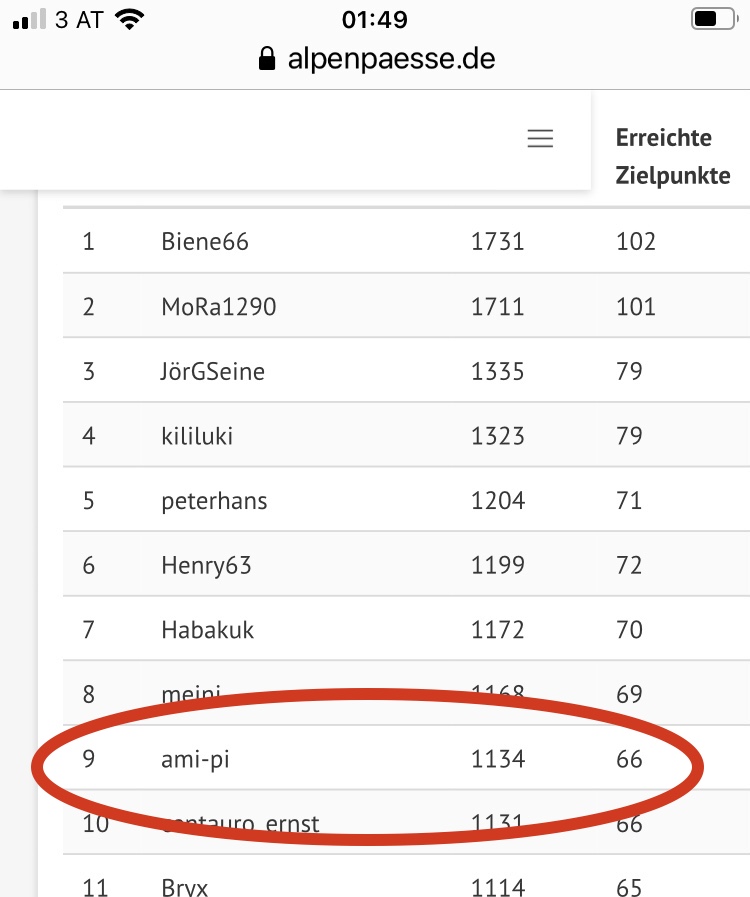Tap the alpenpaesse.de address bar
Image resolution: width=750 pixels, height=897 pixels.
[x=376, y=59]
